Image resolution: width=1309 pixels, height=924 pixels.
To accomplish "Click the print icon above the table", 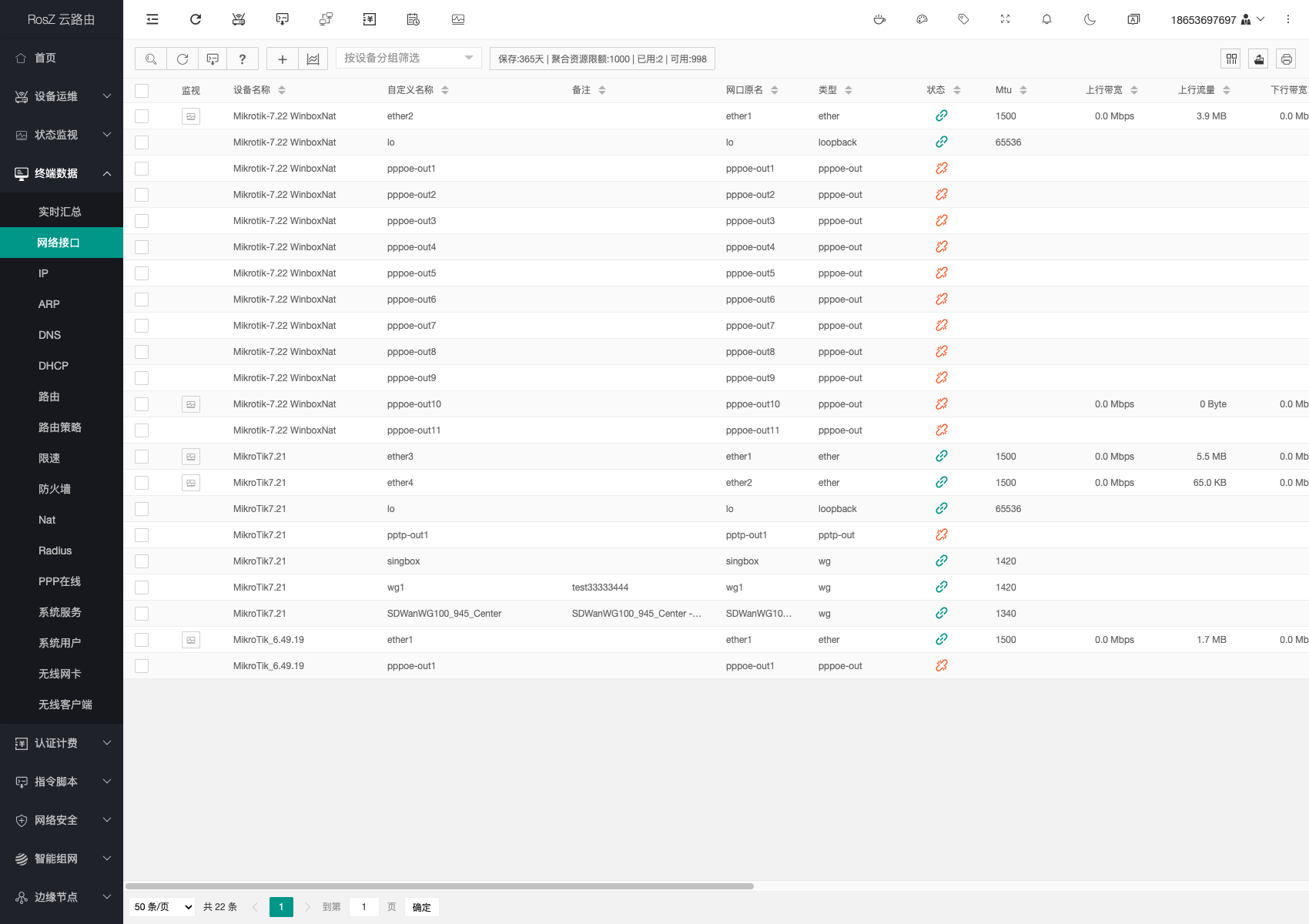I will coord(1286,59).
